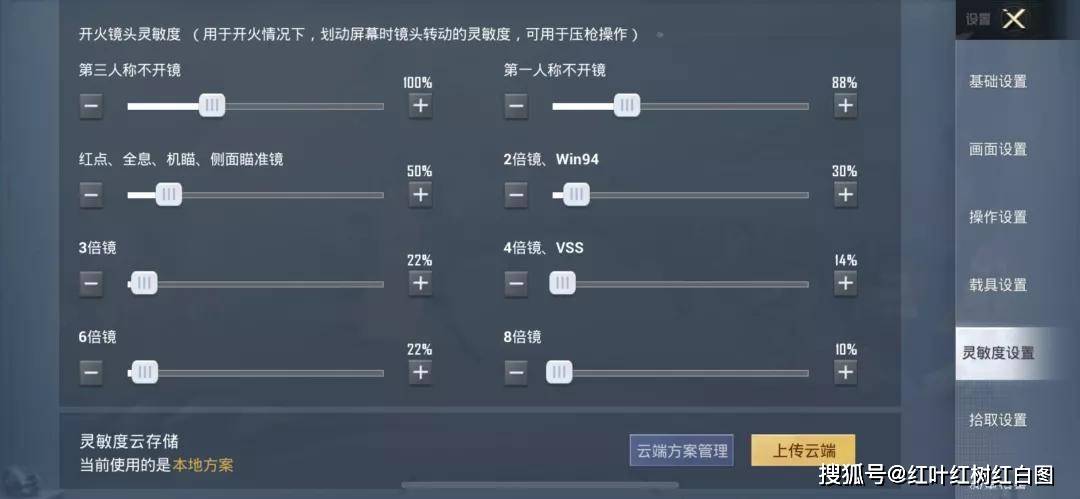
Task: Increase third-person no-scope (第三人称不开镜) sensitivity with plus
Action: [420, 106]
